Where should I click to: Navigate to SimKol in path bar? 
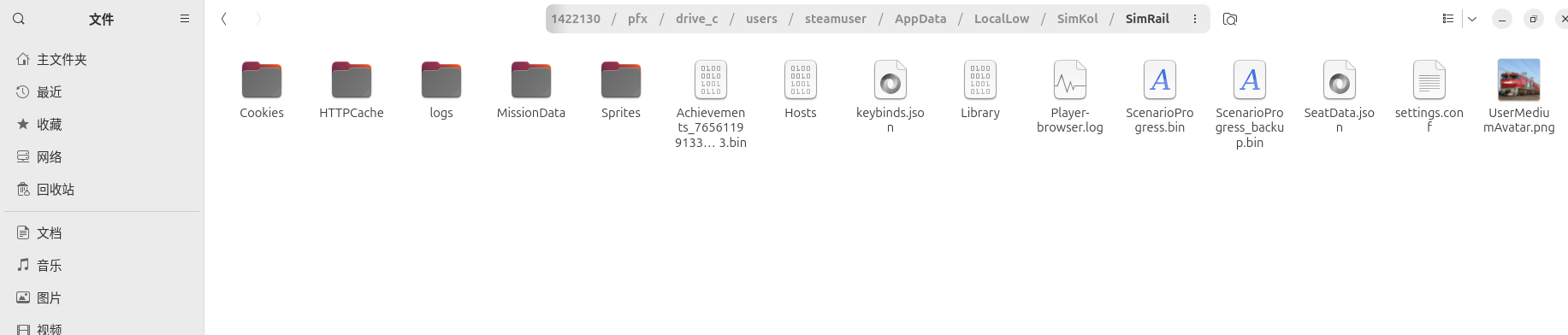[x=1078, y=19]
